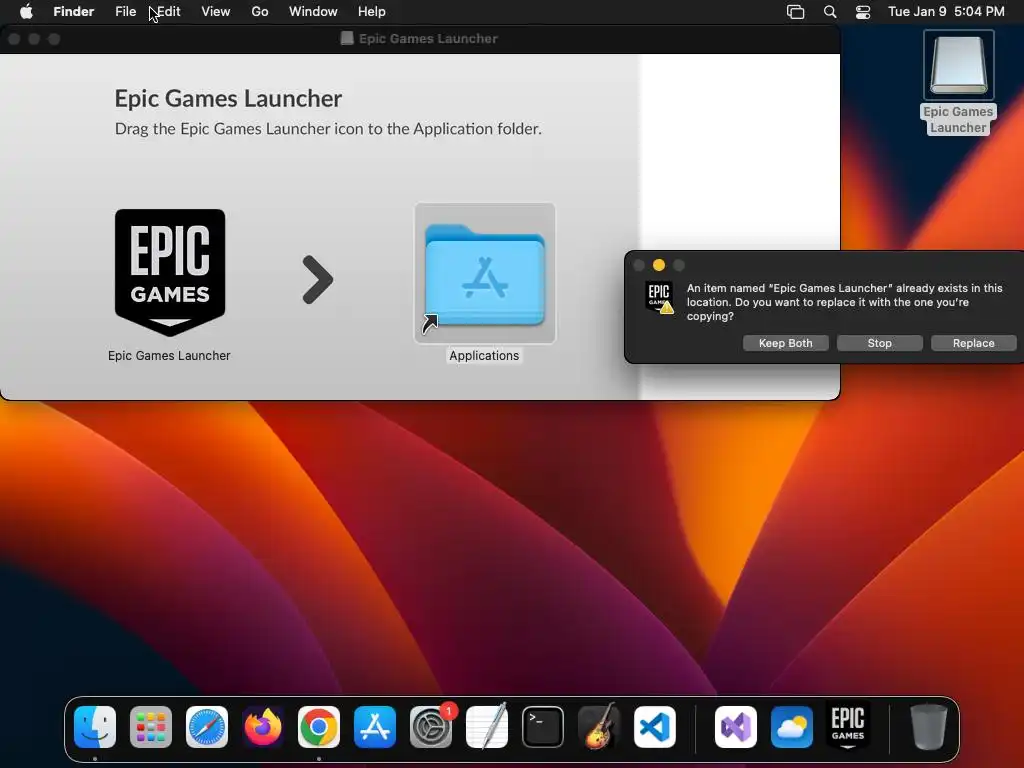Open the App Store from the Dock

[x=375, y=727]
